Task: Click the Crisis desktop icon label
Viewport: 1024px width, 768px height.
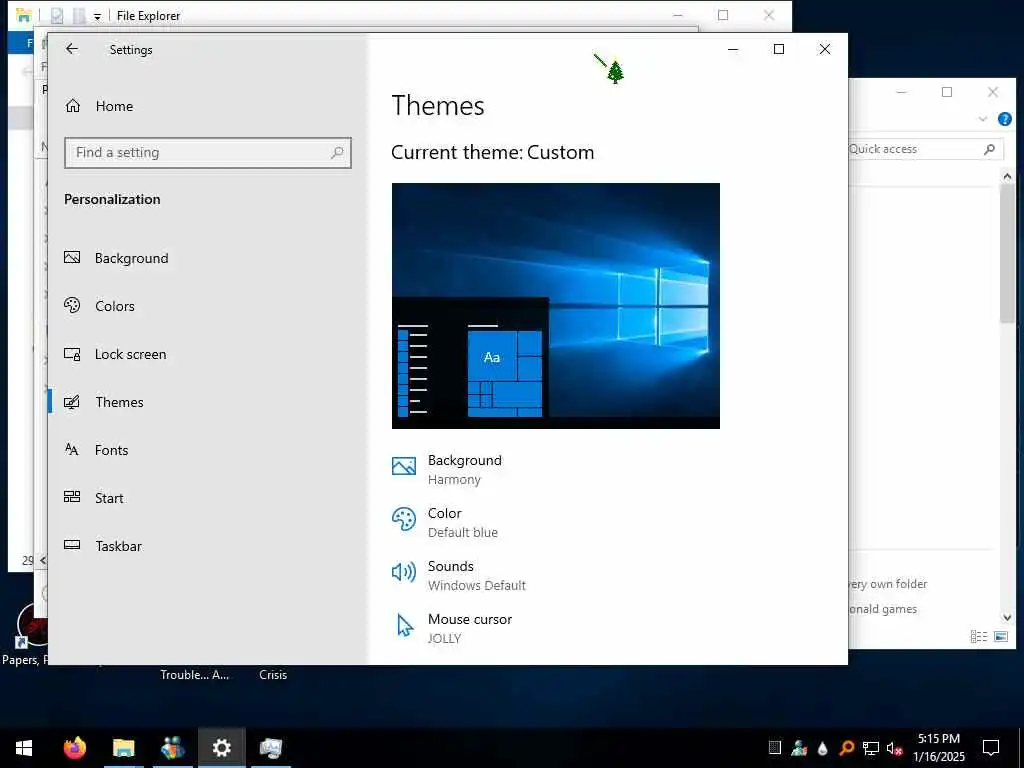Action: click(x=273, y=675)
